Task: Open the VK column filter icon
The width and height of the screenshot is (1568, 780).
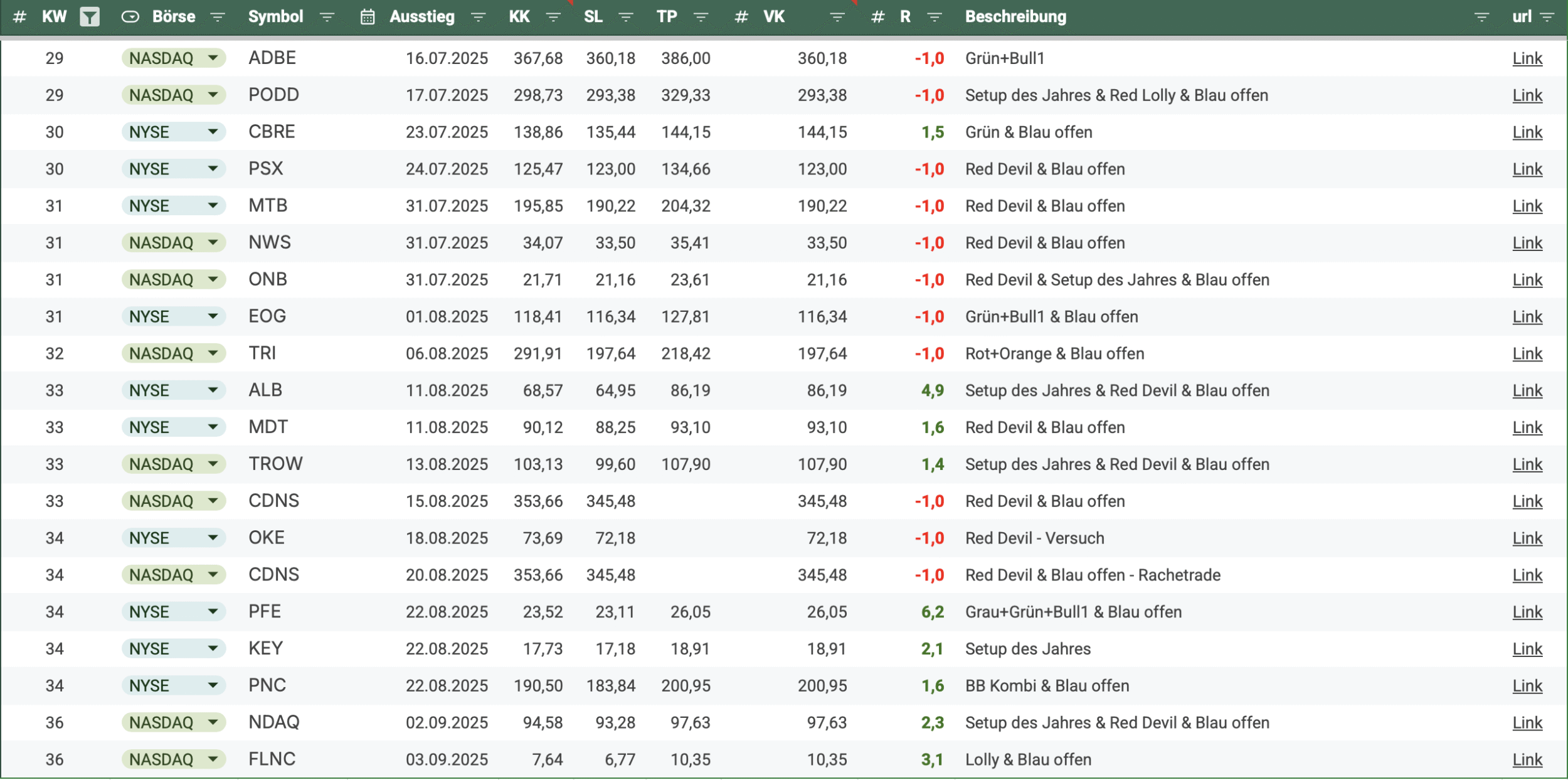Action: 837,17
